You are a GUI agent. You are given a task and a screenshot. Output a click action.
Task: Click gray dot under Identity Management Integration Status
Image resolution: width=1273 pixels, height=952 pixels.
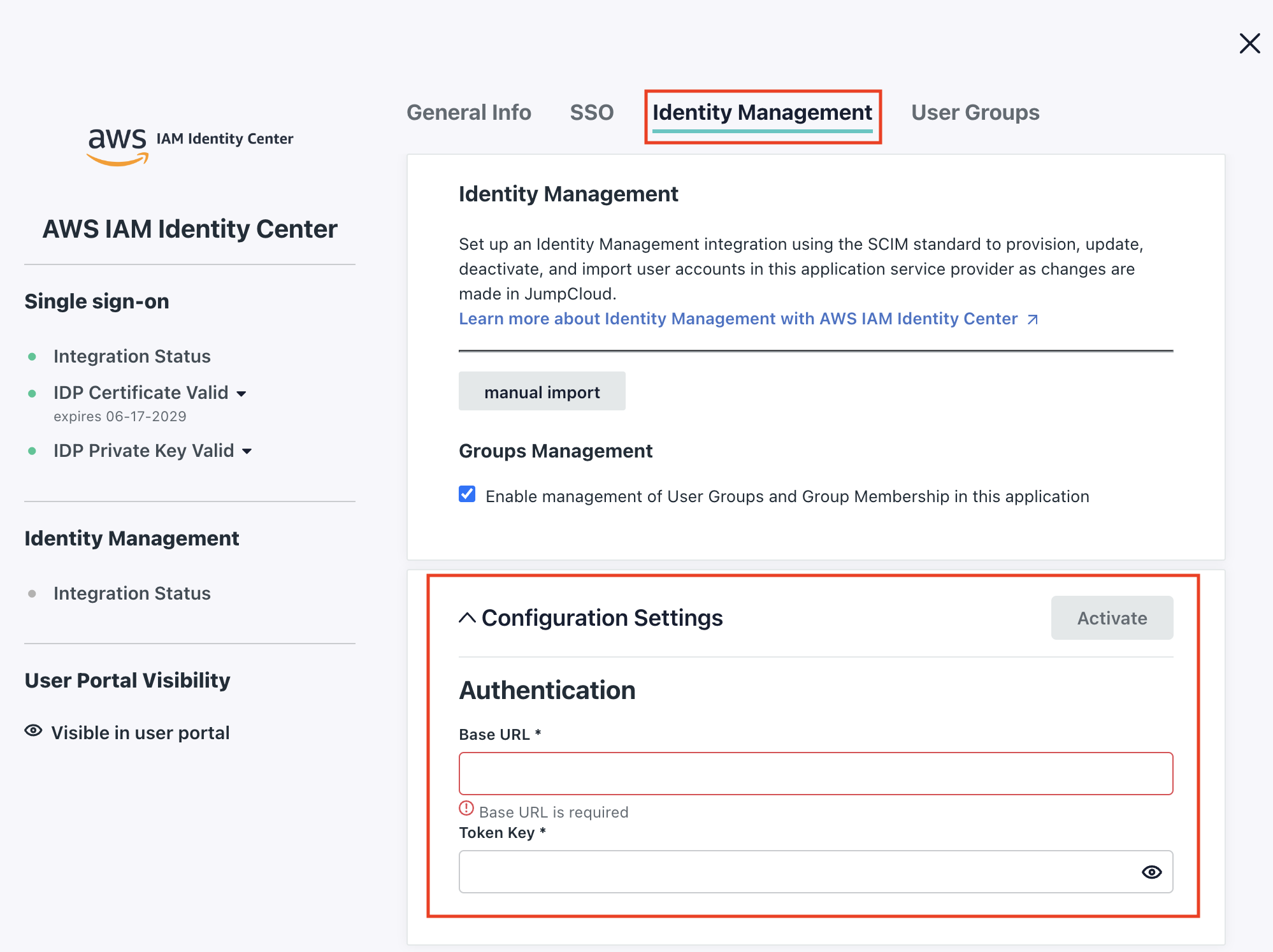33,593
